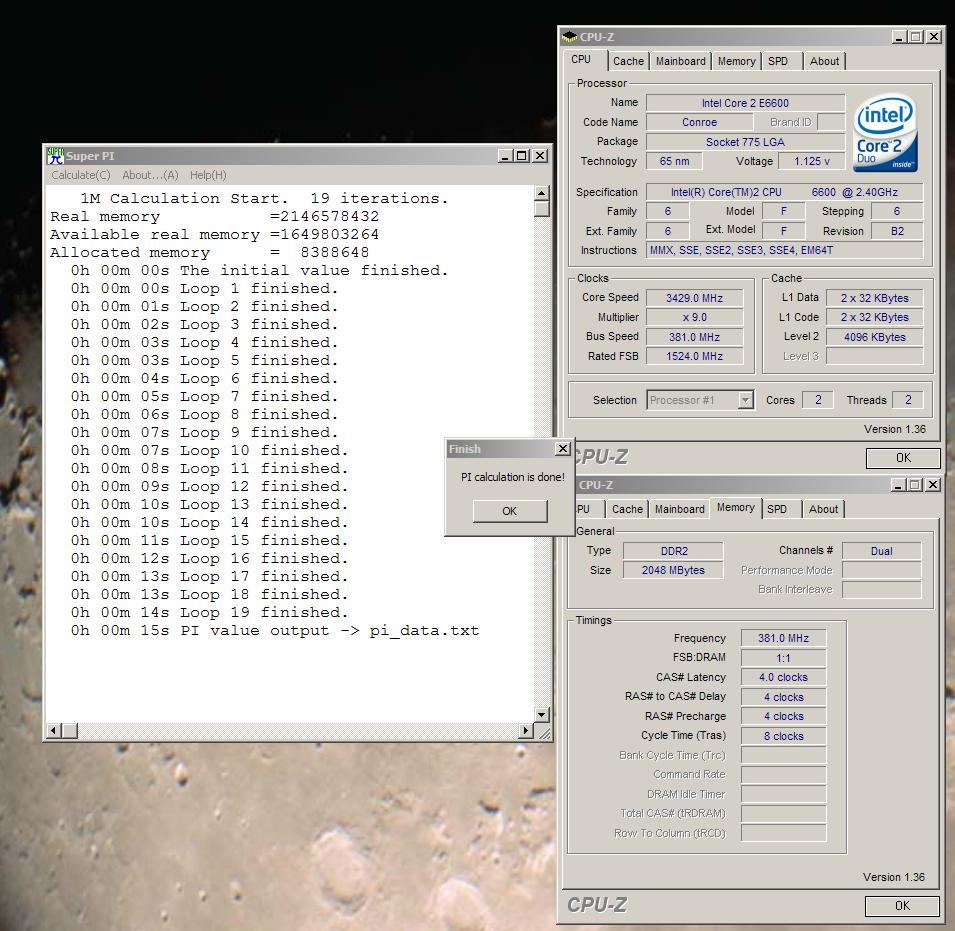955x931 pixels.
Task: Click the Intel Core 2 Duo logo
Action: [x=886, y=132]
